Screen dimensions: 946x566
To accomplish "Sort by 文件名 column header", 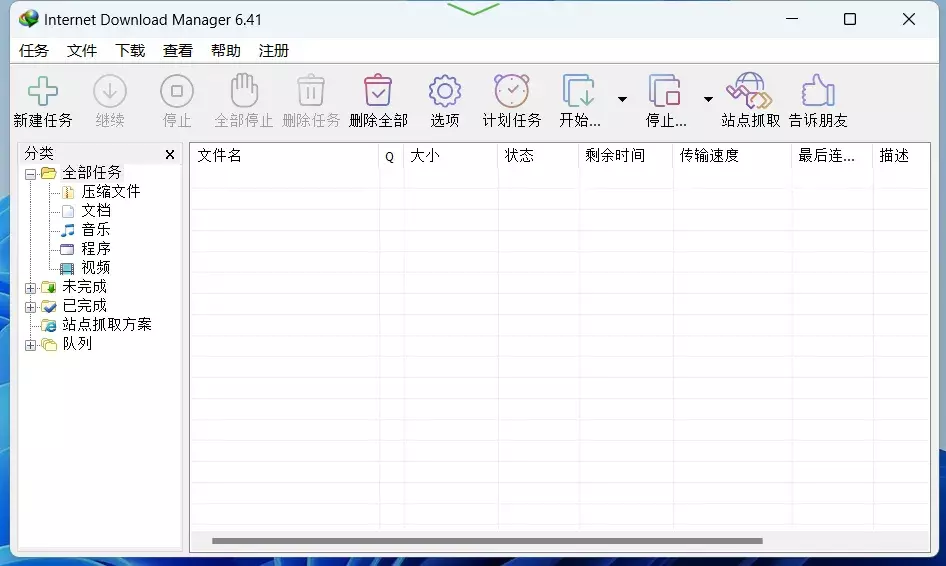I will (x=285, y=156).
